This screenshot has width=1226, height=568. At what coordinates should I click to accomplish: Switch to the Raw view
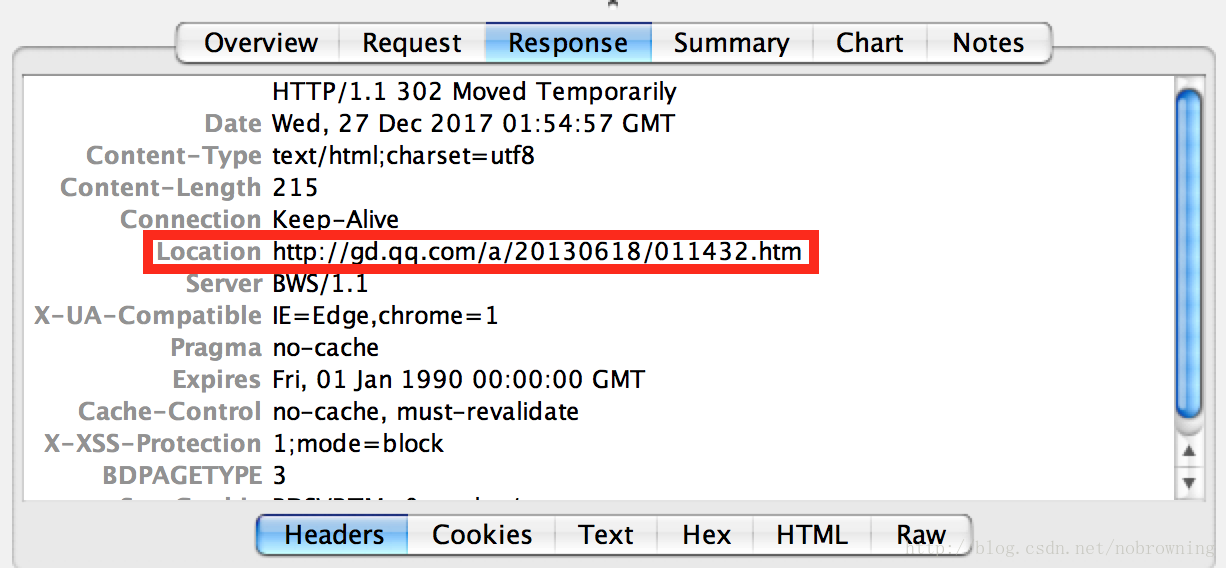click(920, 535)
